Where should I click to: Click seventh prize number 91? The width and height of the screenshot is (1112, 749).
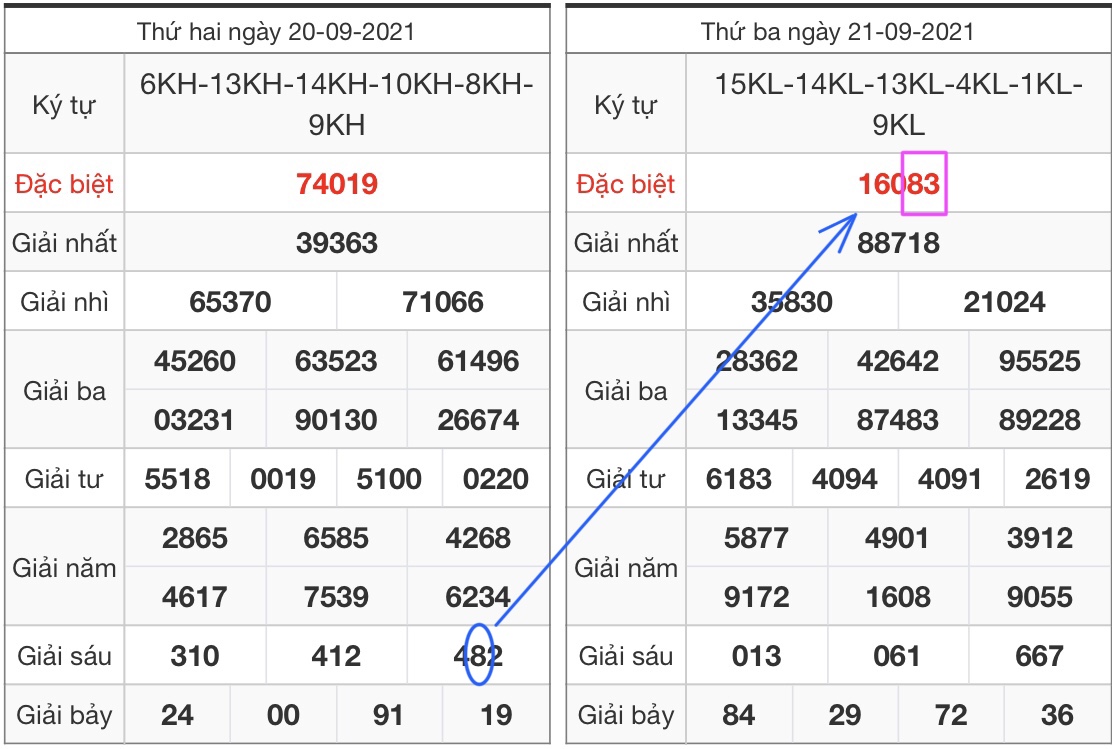coord(389,715)
